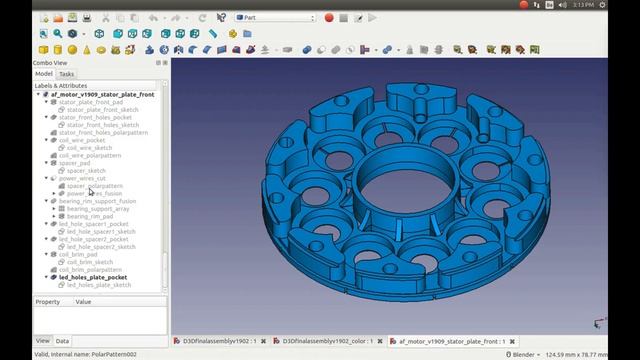Screen dimensions: 640x360
Task: Save the document icon
Action: click(x=72, y=18)
